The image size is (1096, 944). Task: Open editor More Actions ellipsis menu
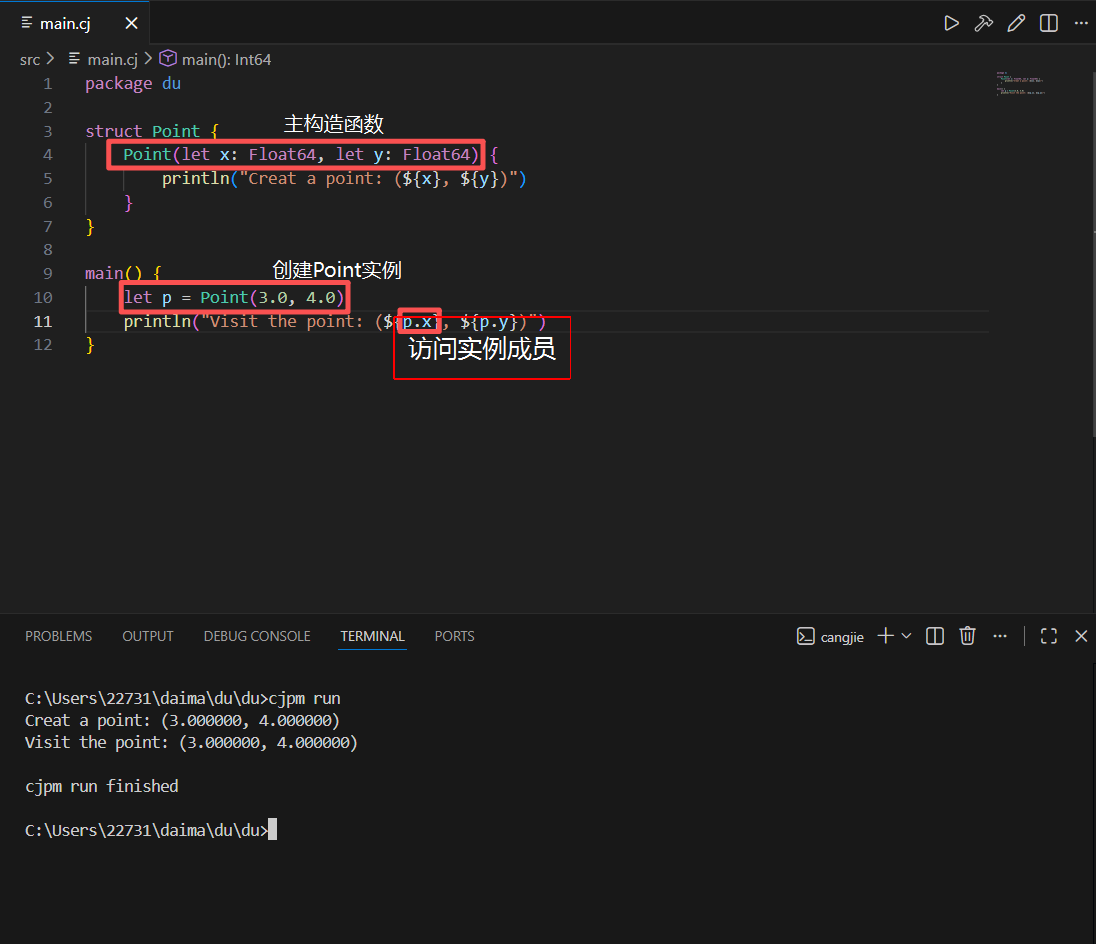[1081, 23]
